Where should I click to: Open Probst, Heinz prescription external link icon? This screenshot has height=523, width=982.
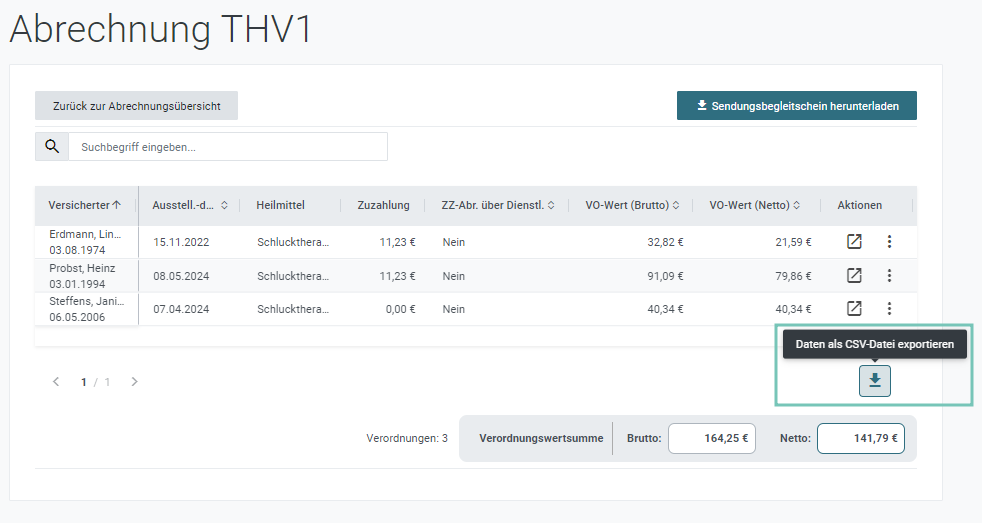tap(854, 276)
